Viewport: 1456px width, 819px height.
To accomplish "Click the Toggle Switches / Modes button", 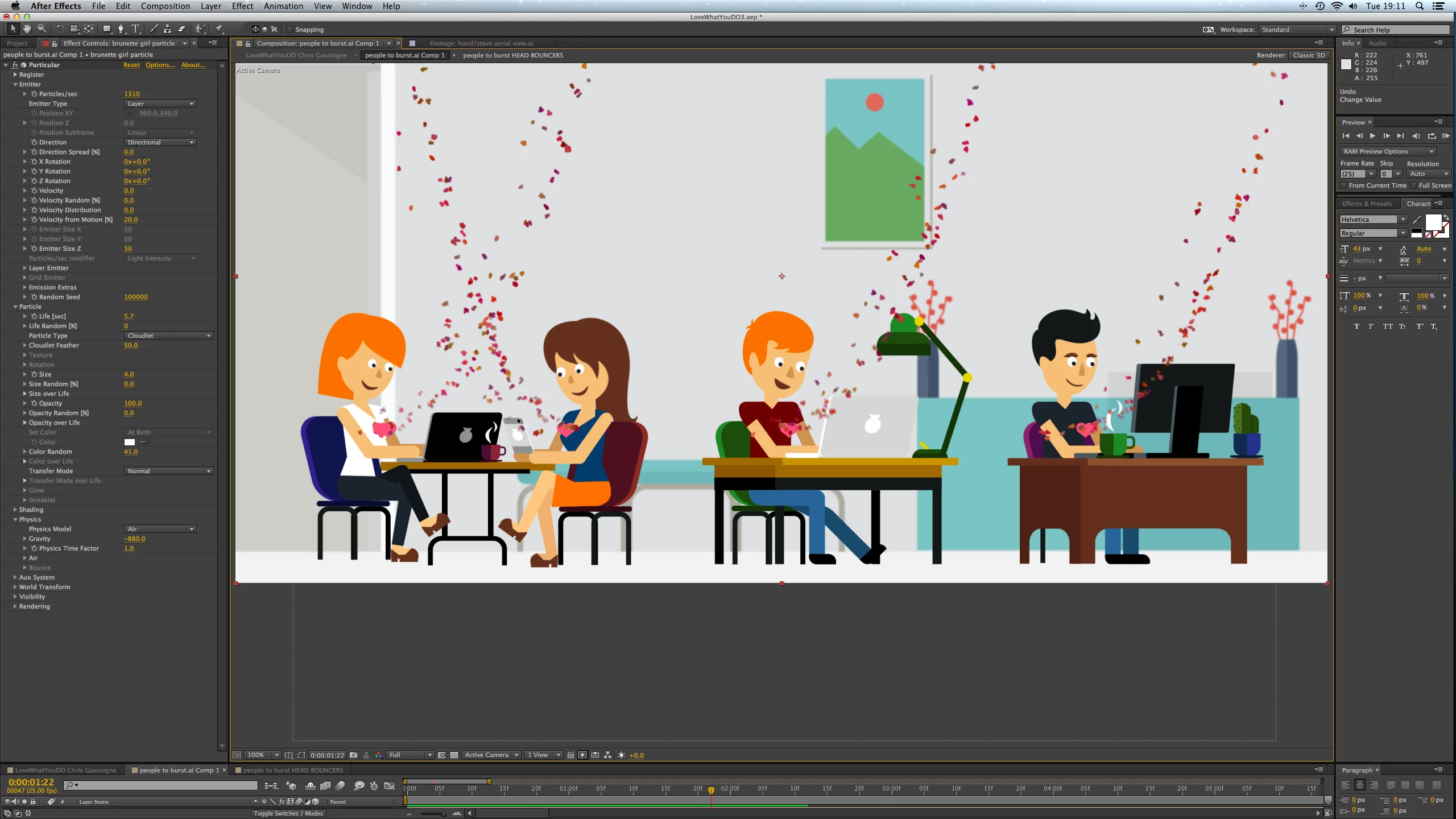I will point(288,813).
